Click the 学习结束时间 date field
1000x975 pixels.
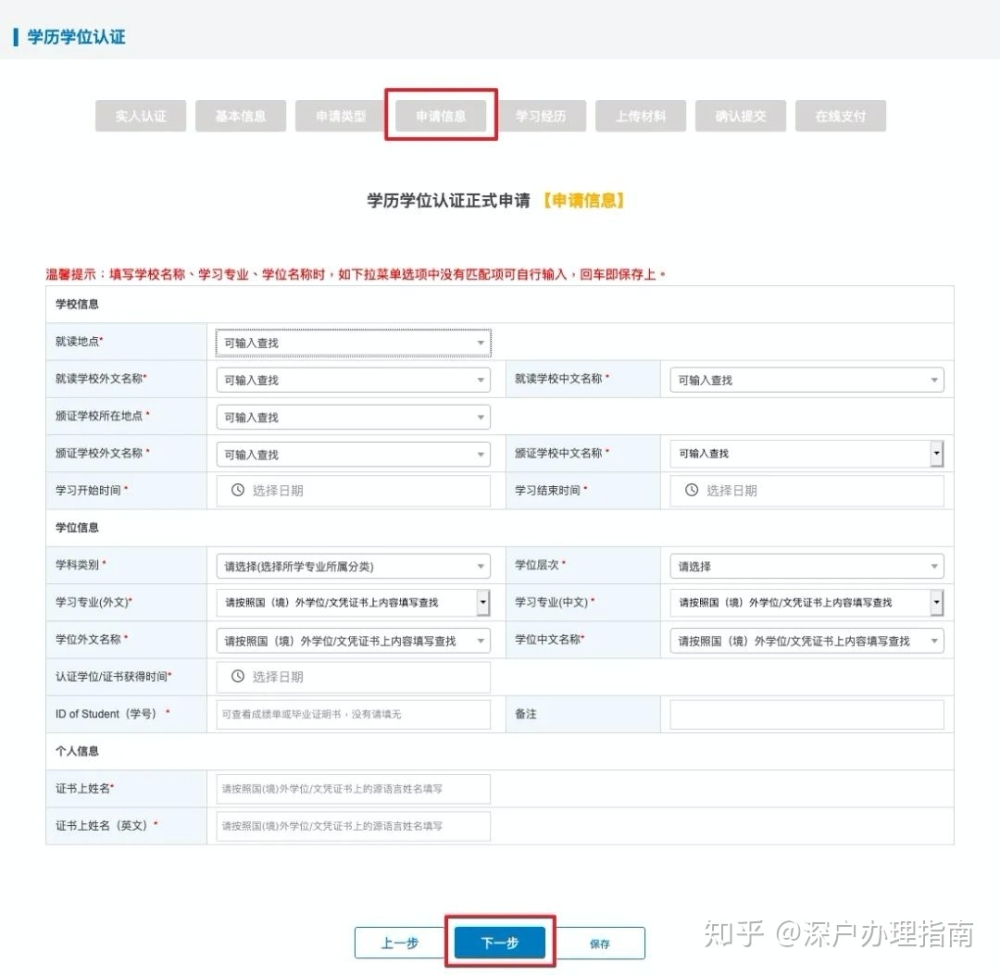807,490
